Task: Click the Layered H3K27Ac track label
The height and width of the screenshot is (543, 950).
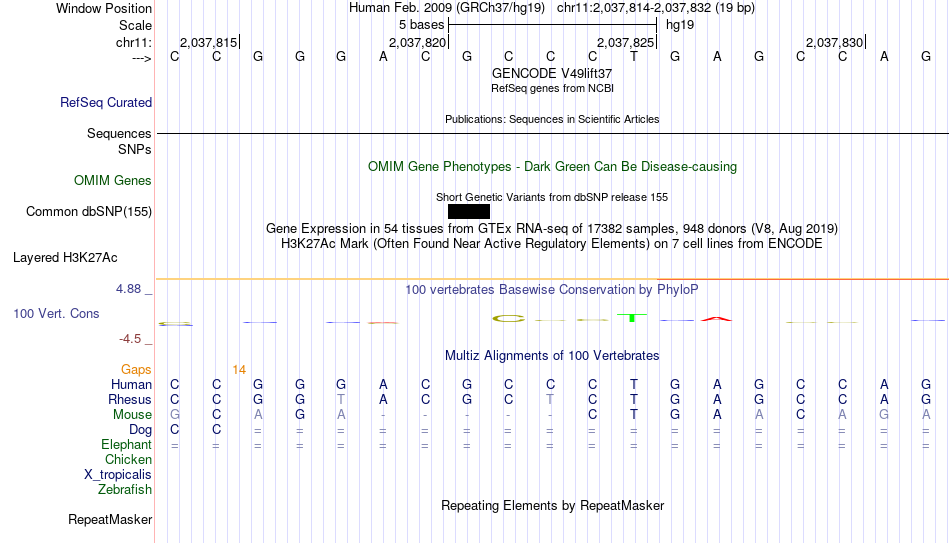Action: point(65,258)
